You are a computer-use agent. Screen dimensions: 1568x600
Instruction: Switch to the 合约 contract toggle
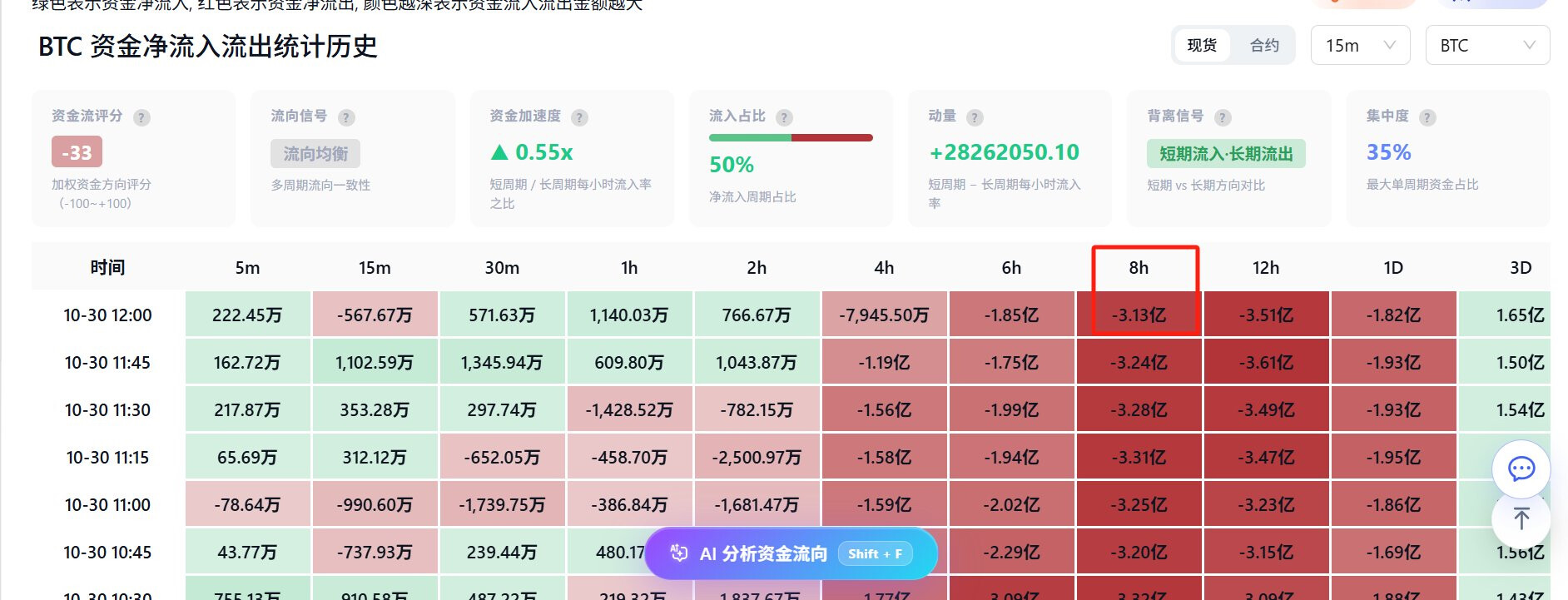pos(1264,45)
